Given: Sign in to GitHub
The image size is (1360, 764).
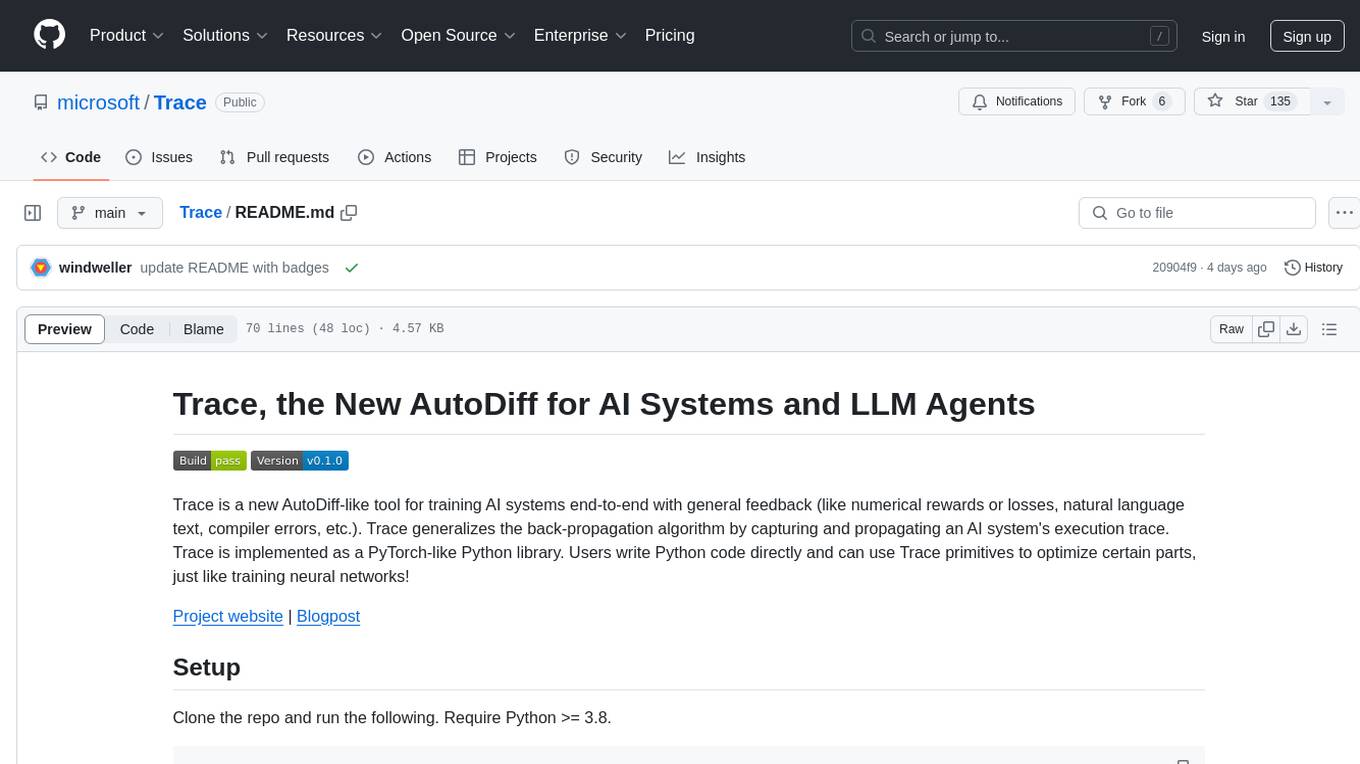Looking at the screenshot, I should pyautogui.click(x=1223, y=36).
